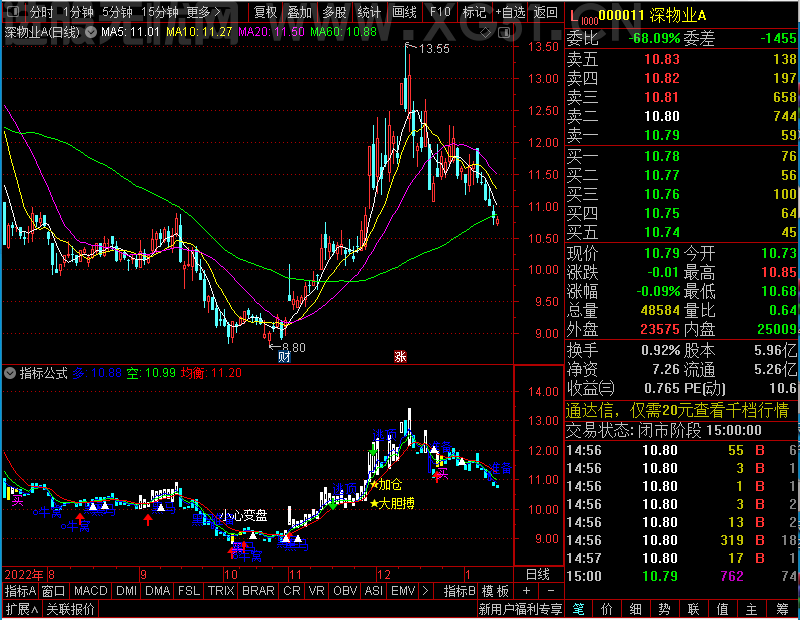The height and width of the screenshot is (620, 800).
Task: Open the 多股 multi-stock view
Action: coord(334,11)
